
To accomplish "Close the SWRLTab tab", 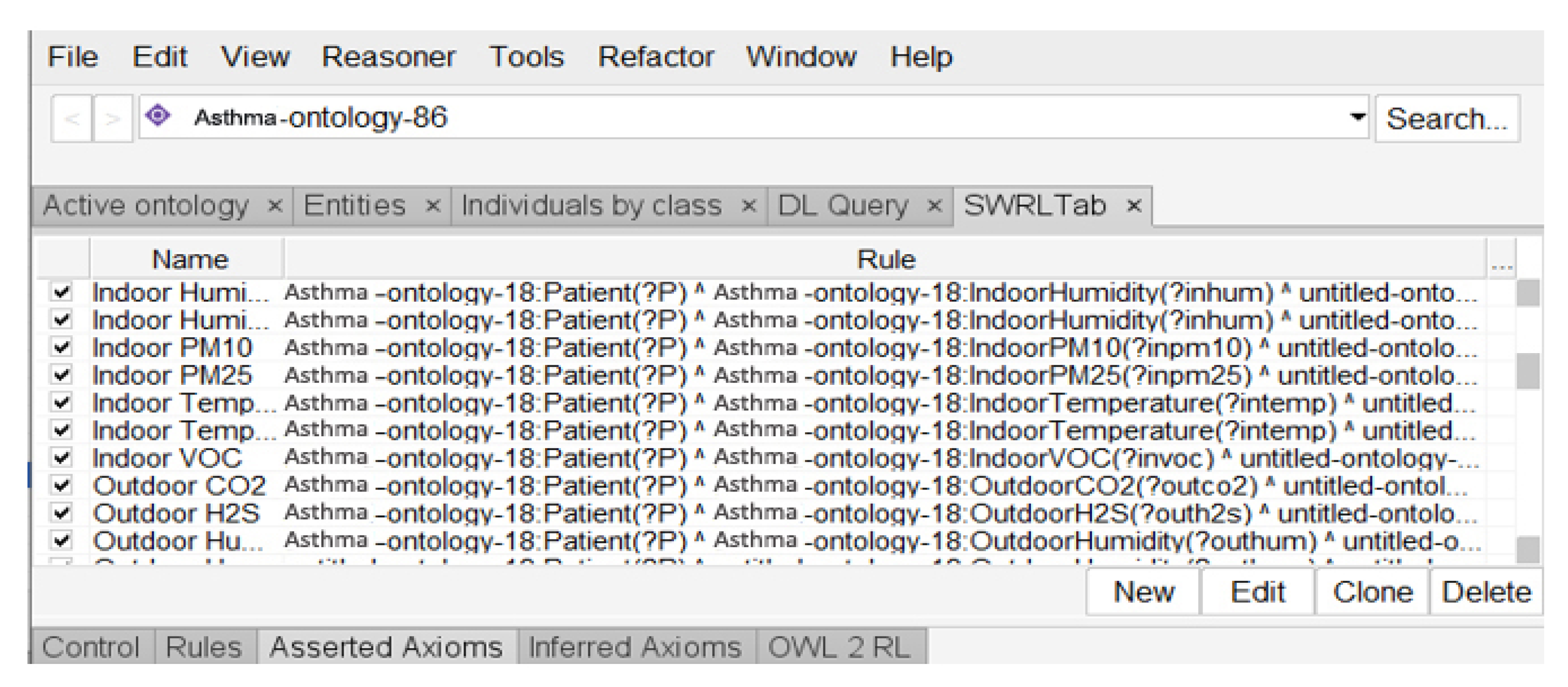I will pyautogui.click(x=1133, y=206).
